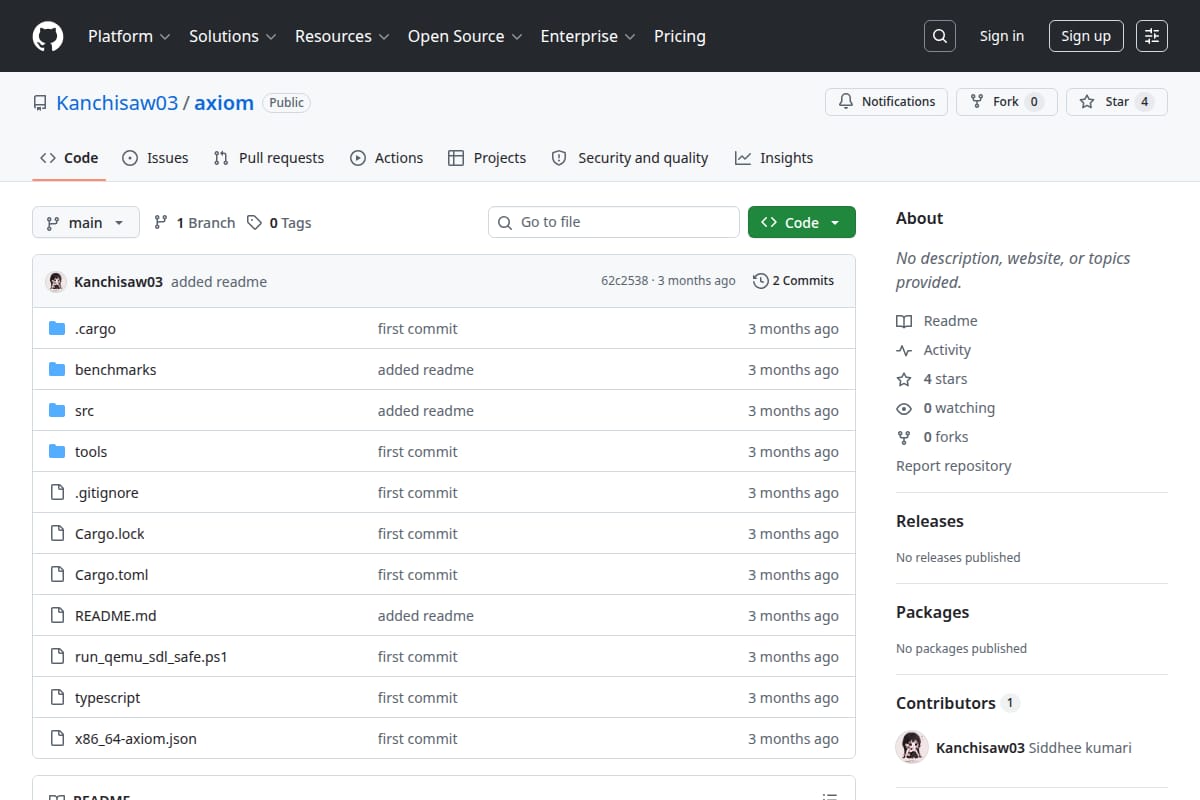Click the pulse icon next to Activity
Screen dimensions: 1200x800
[x=904, y=350]
